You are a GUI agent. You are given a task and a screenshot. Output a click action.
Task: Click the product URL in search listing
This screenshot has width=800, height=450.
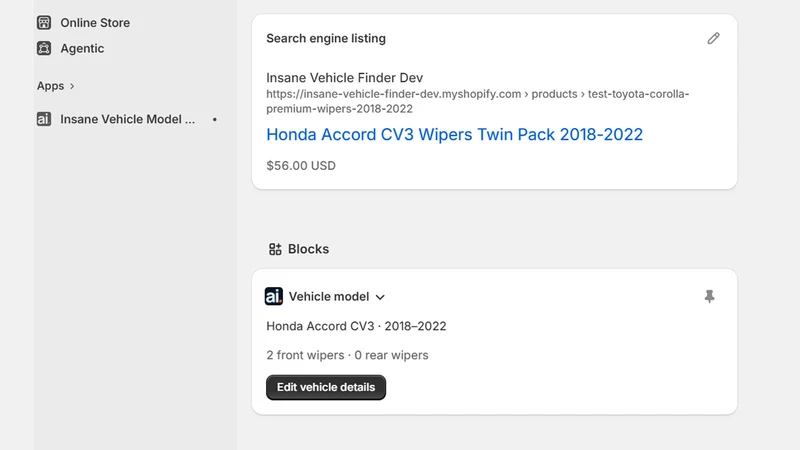pyautogui.click(x=478, y=101)
